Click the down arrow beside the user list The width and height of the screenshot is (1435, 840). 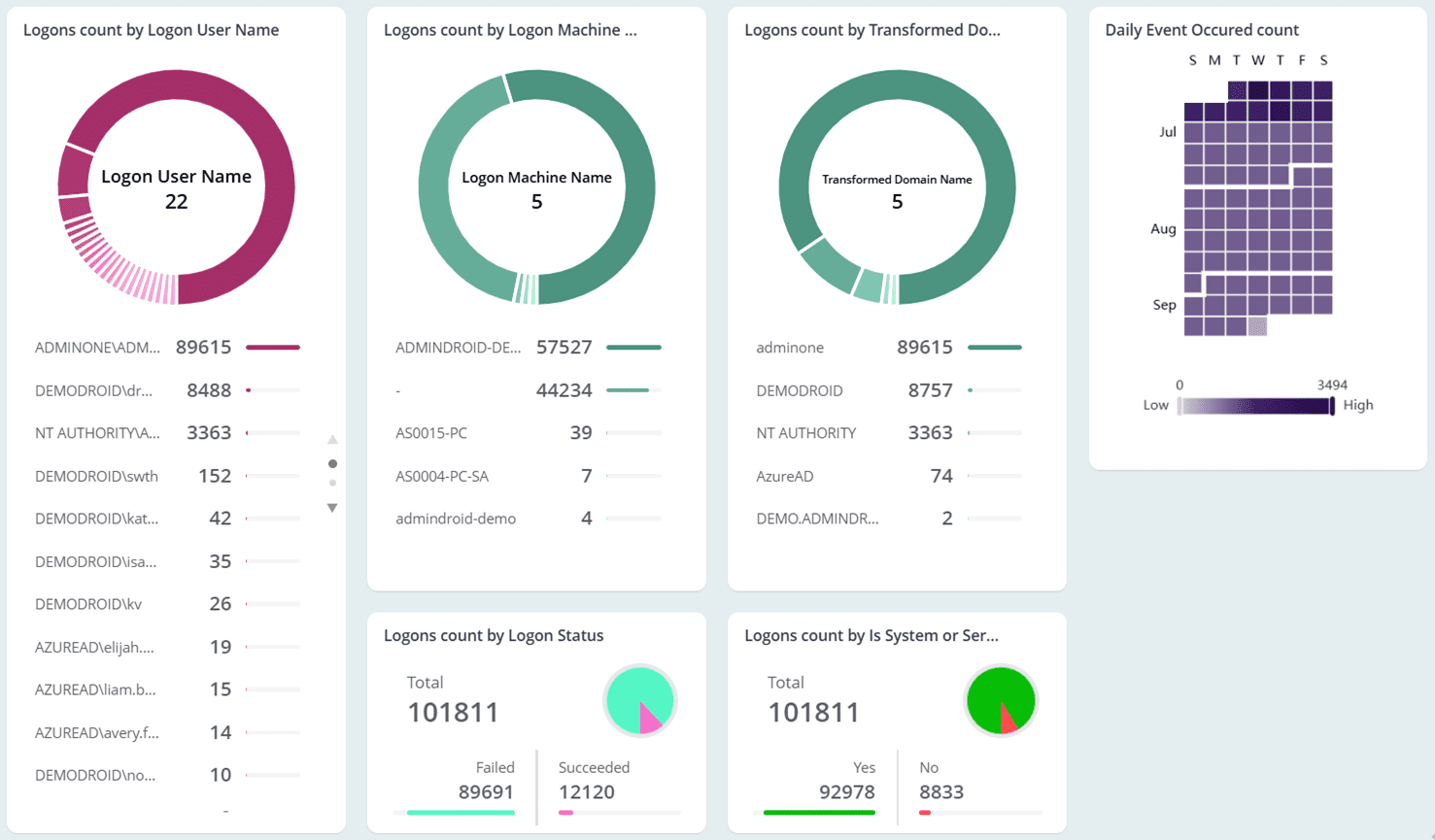coord(332,508)
